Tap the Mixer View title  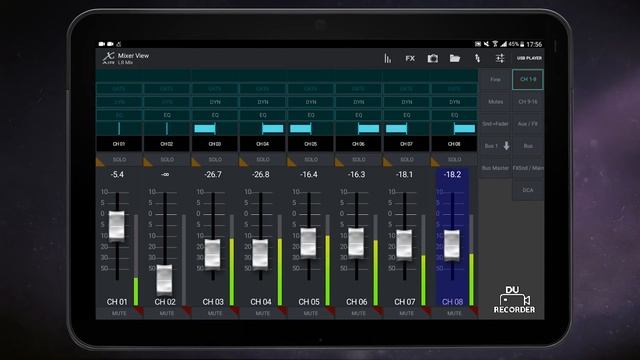[133, 56]
